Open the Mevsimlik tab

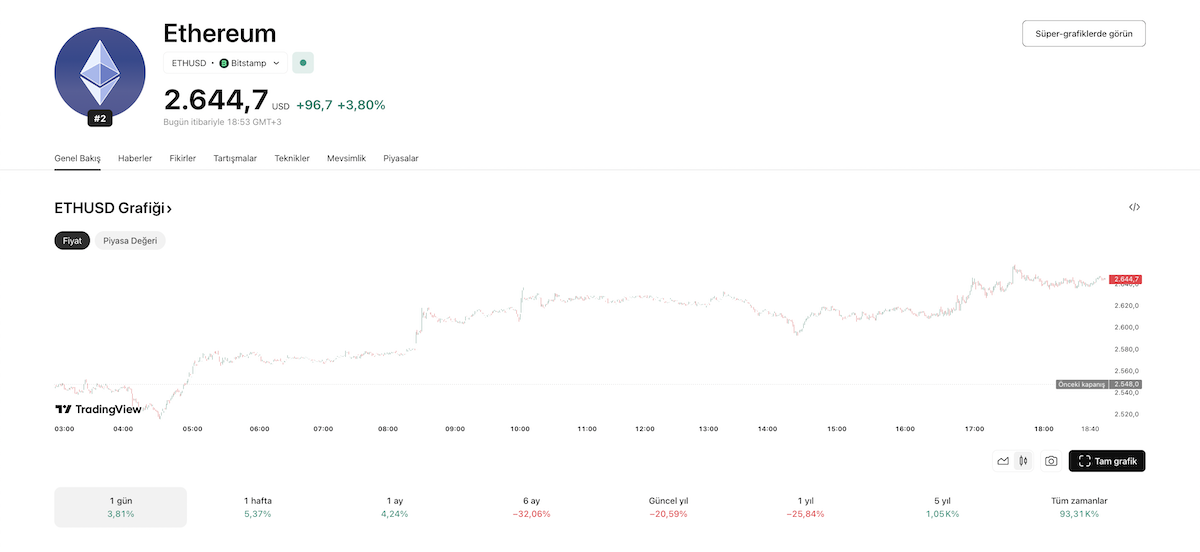346,158
